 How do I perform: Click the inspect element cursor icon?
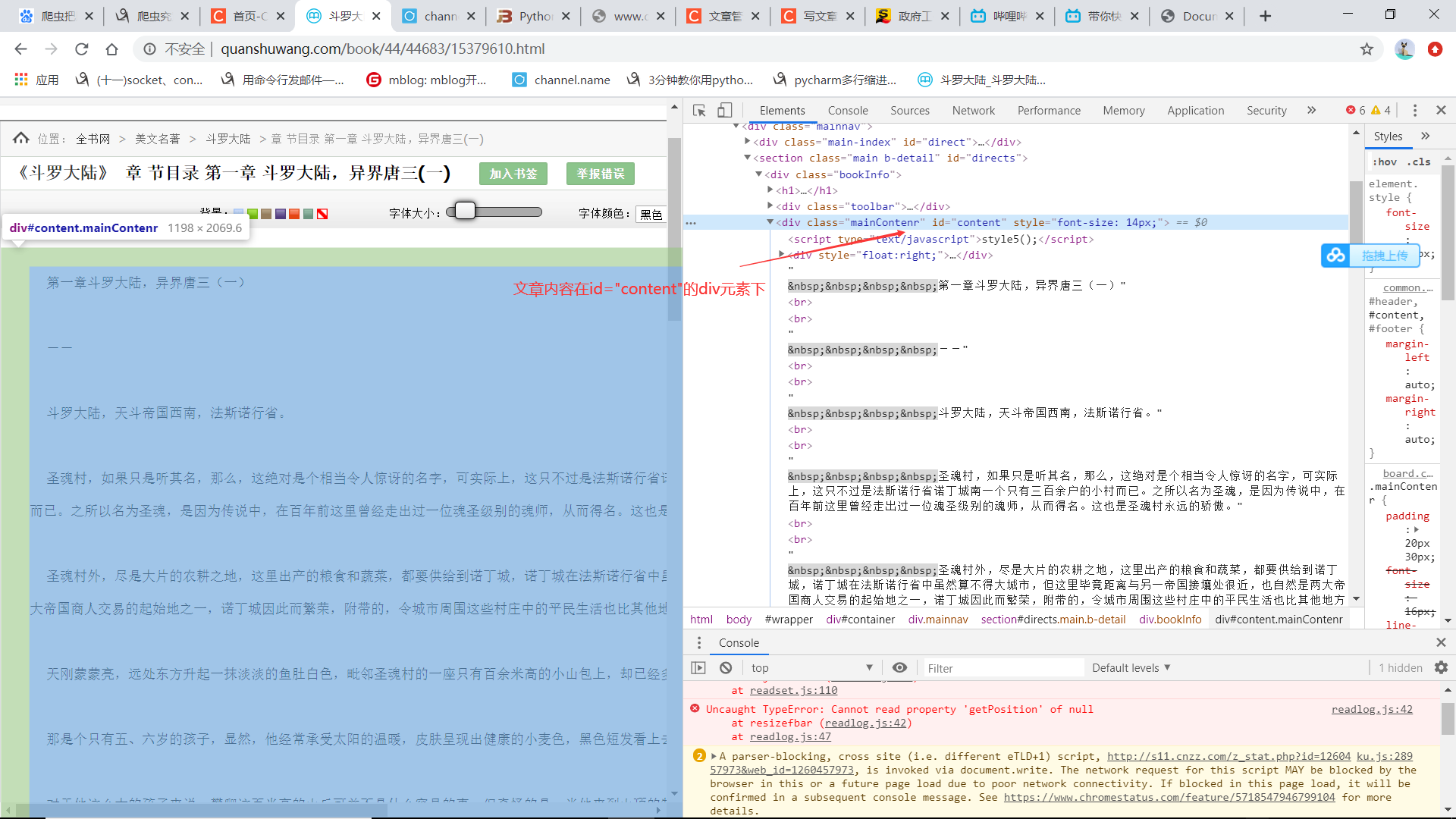(701, 110)
